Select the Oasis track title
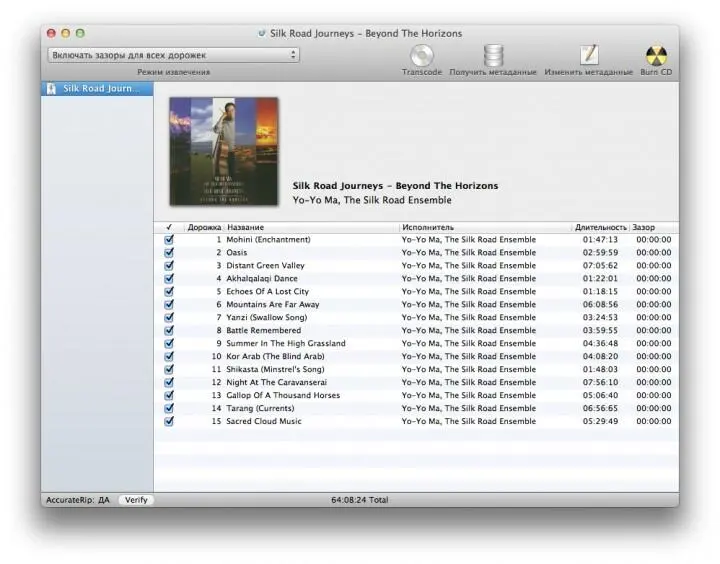 click(x=236, y=252)
